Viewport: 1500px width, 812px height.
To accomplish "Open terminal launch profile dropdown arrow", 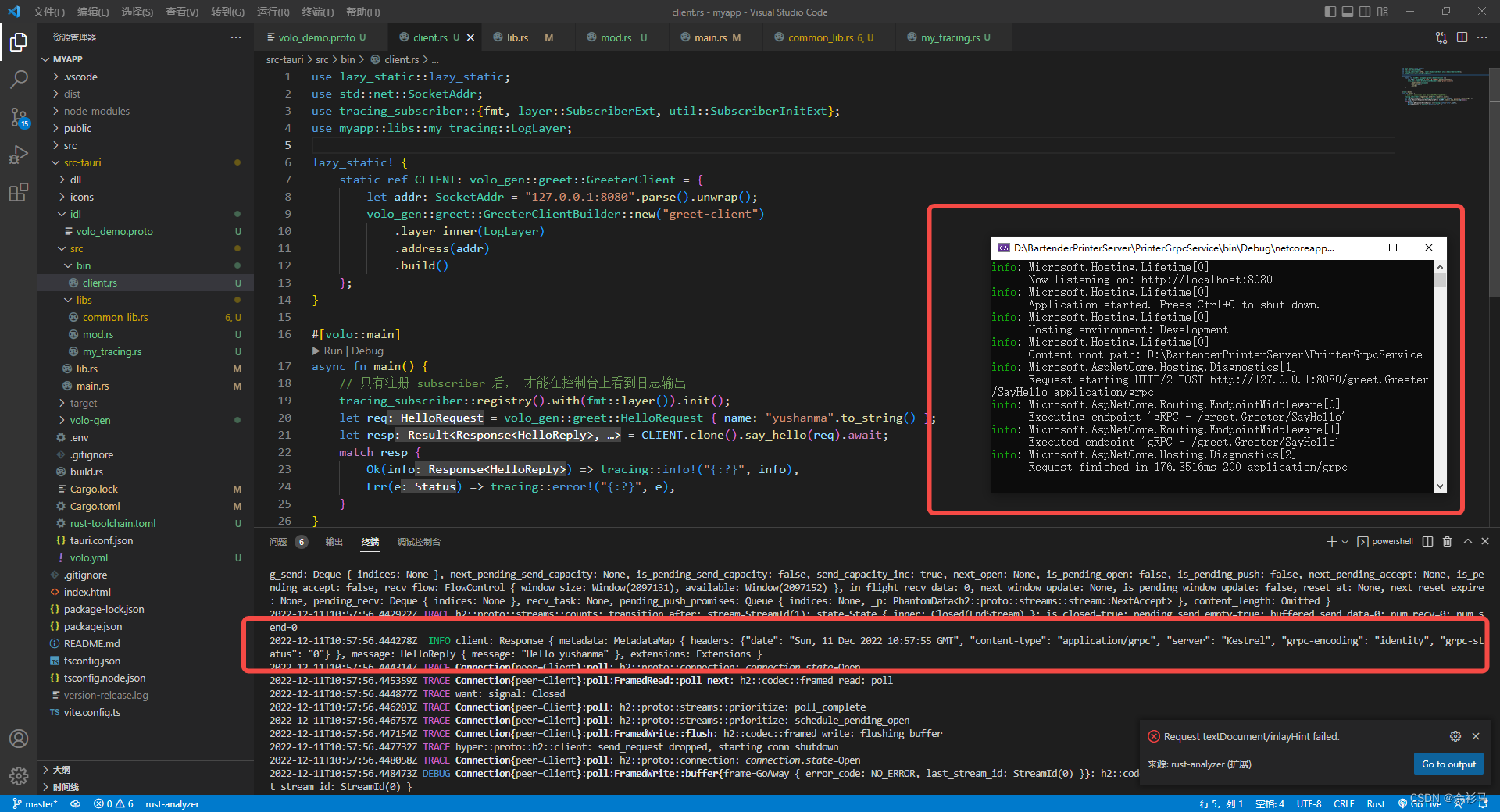I will tap(1345, 541).
